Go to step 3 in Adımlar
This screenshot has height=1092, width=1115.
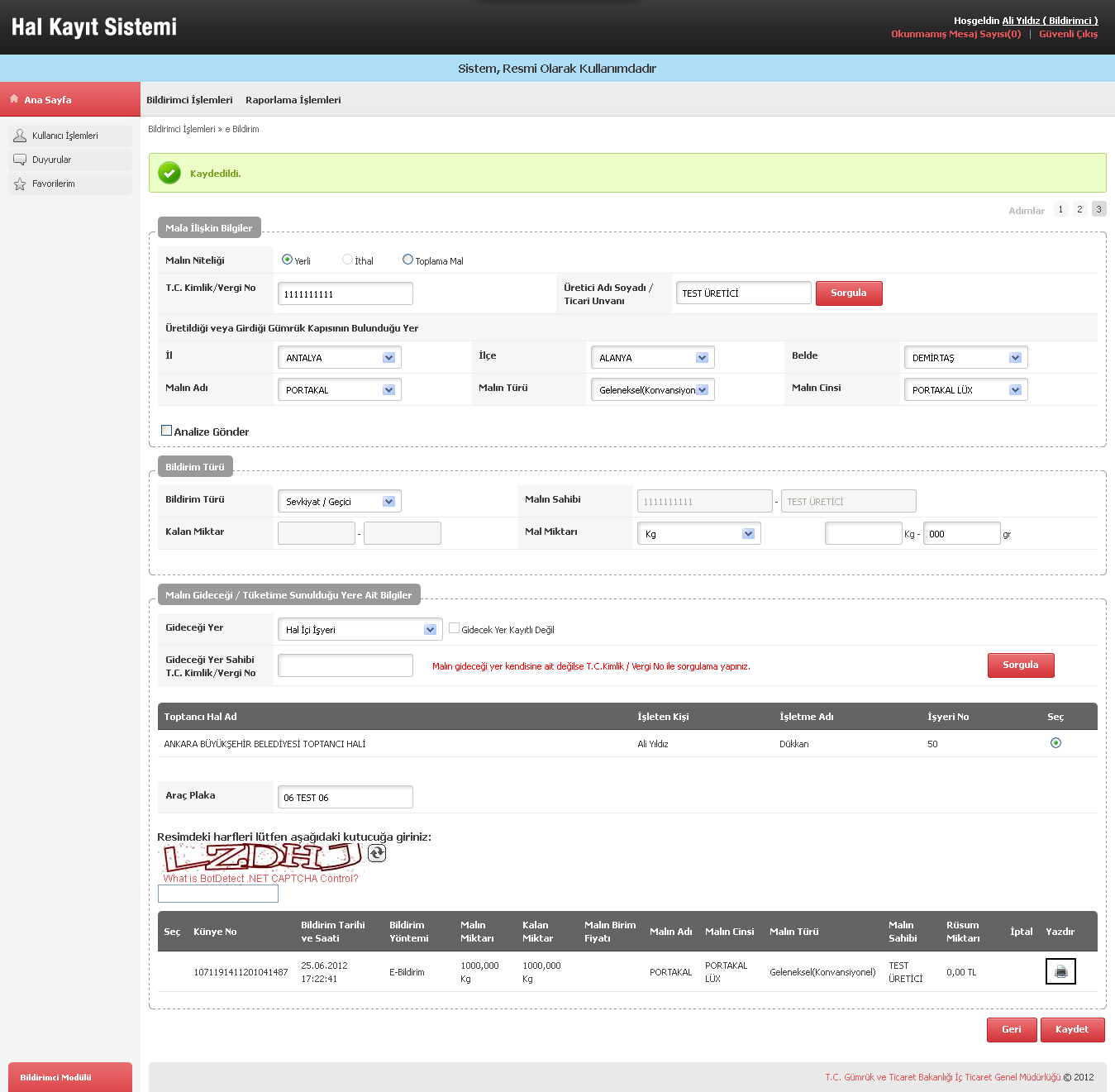[x=1098, y=209]
